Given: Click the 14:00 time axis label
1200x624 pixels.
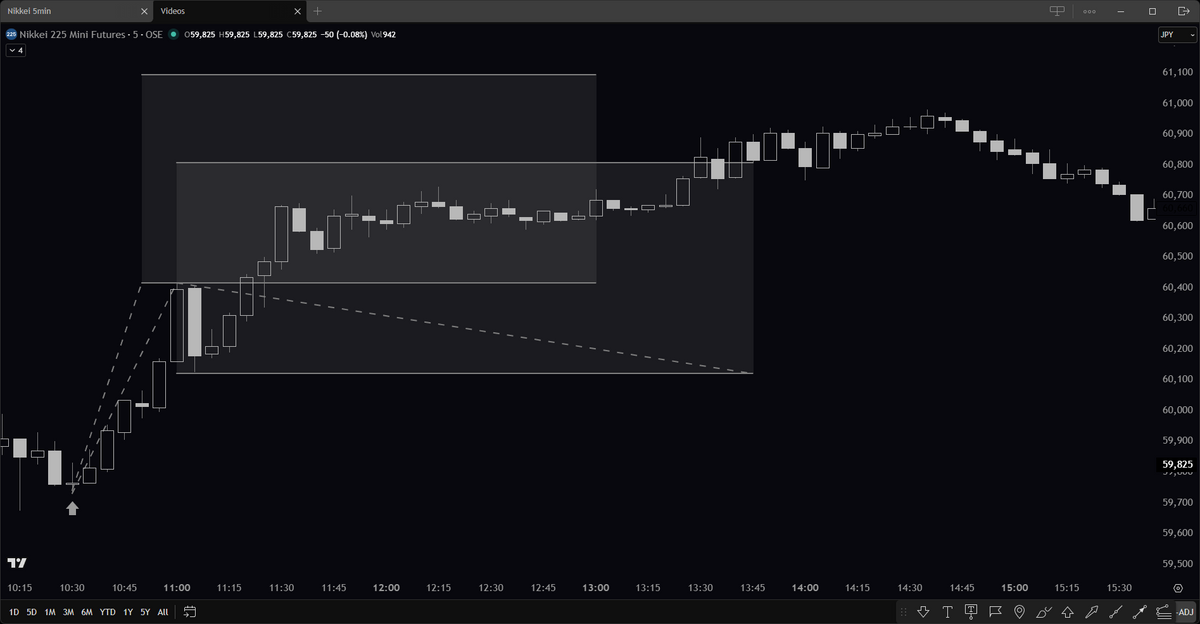Looking at the screenshot, I should [804, 588].
